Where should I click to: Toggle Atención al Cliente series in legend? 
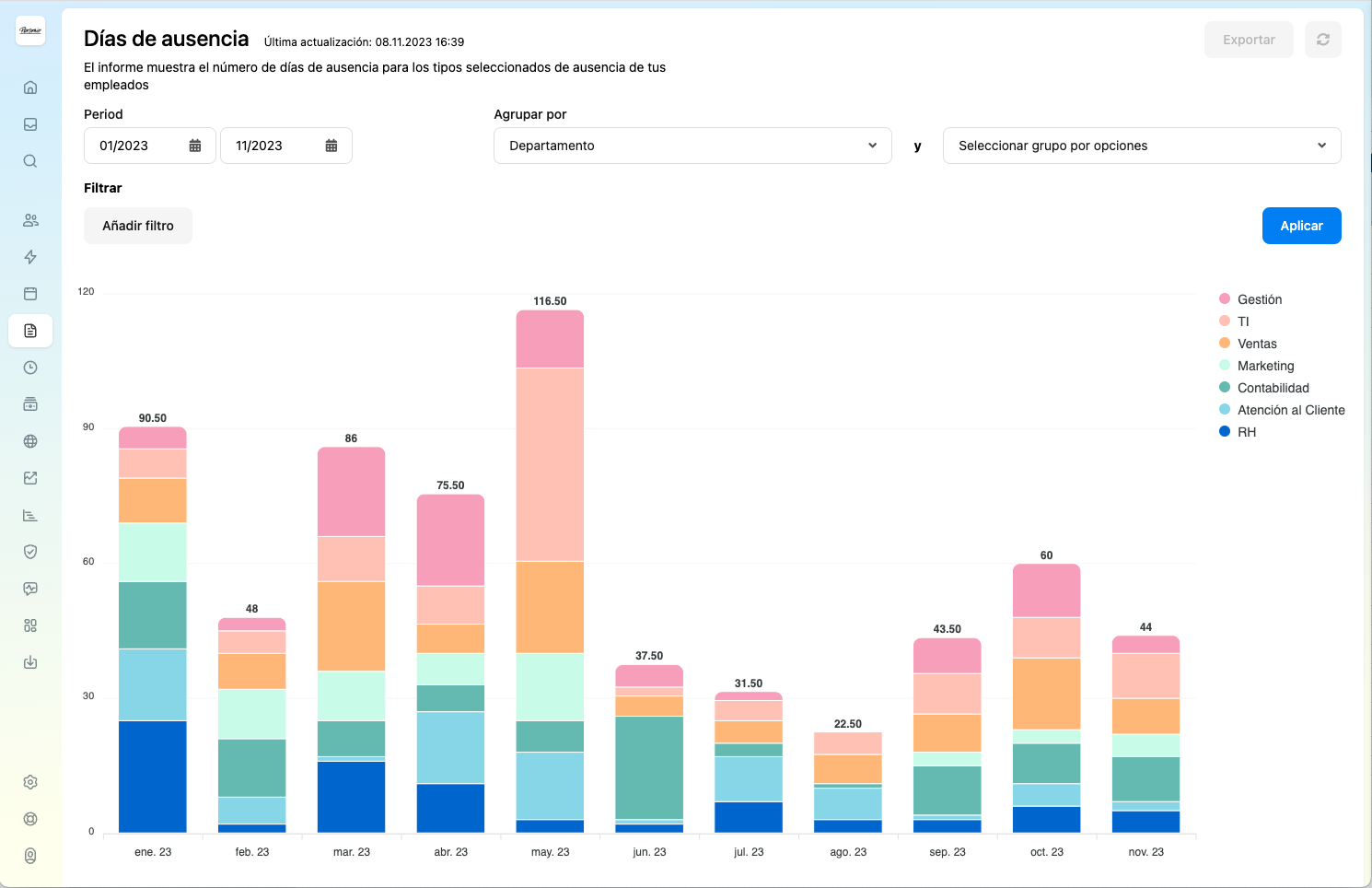click(1282, 410)
